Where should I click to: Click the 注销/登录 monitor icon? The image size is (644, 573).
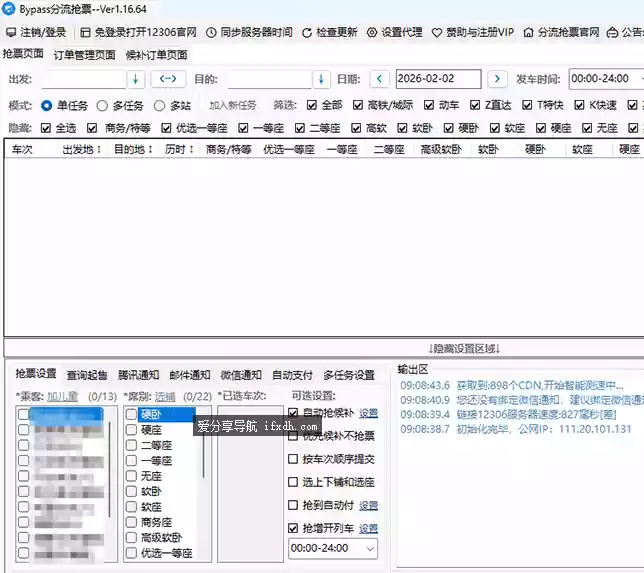pyautogui.click(x=11, y=32)
